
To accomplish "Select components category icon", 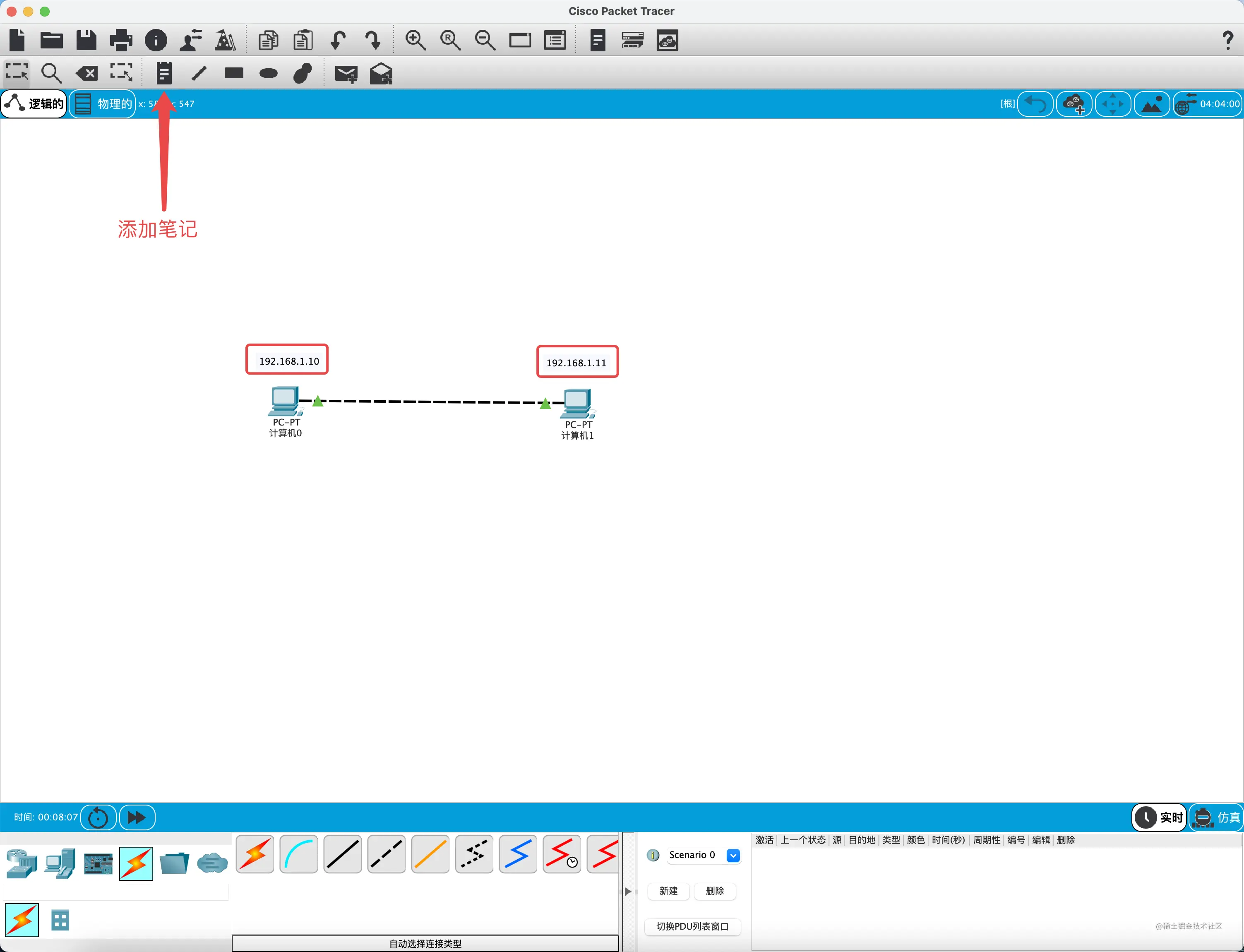I will tap(98, 863).
